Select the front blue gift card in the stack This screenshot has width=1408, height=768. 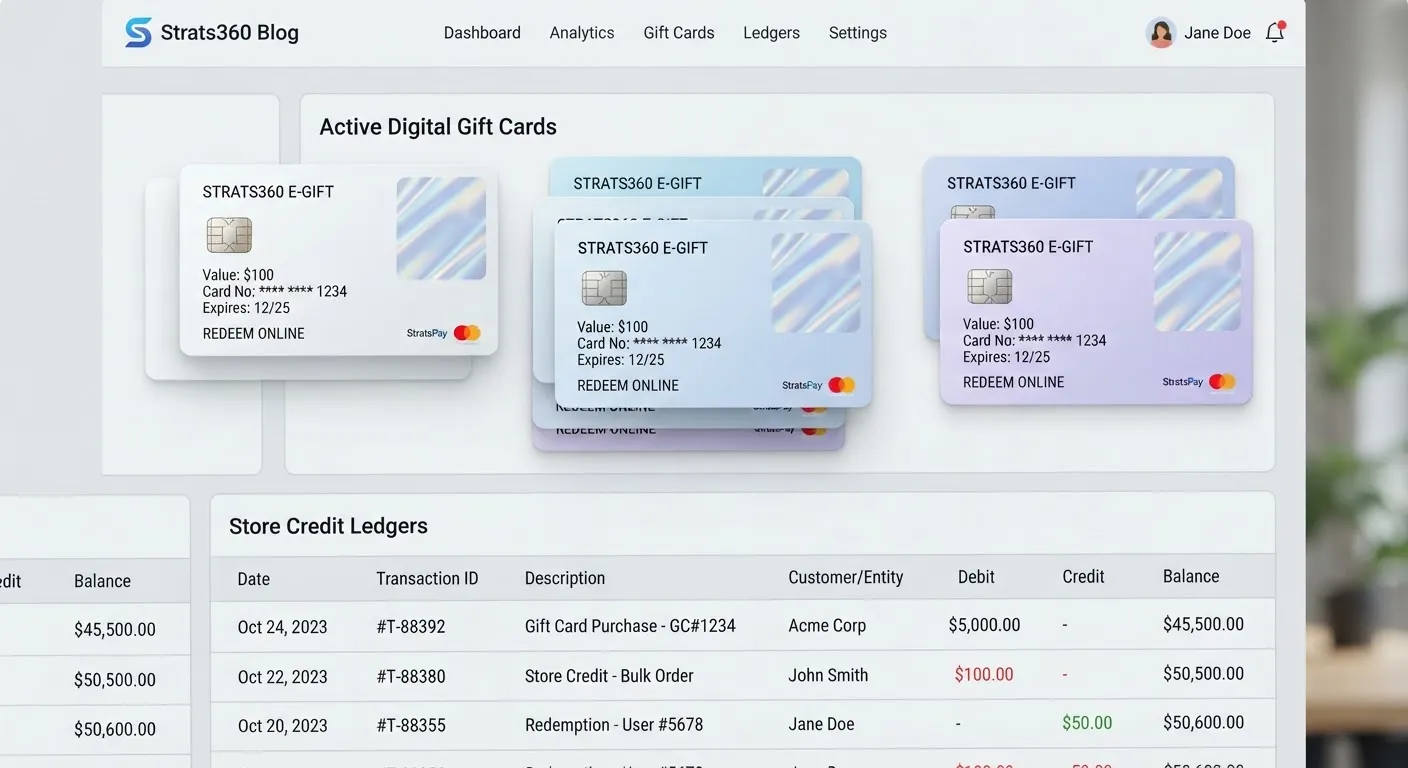[713, 314]
